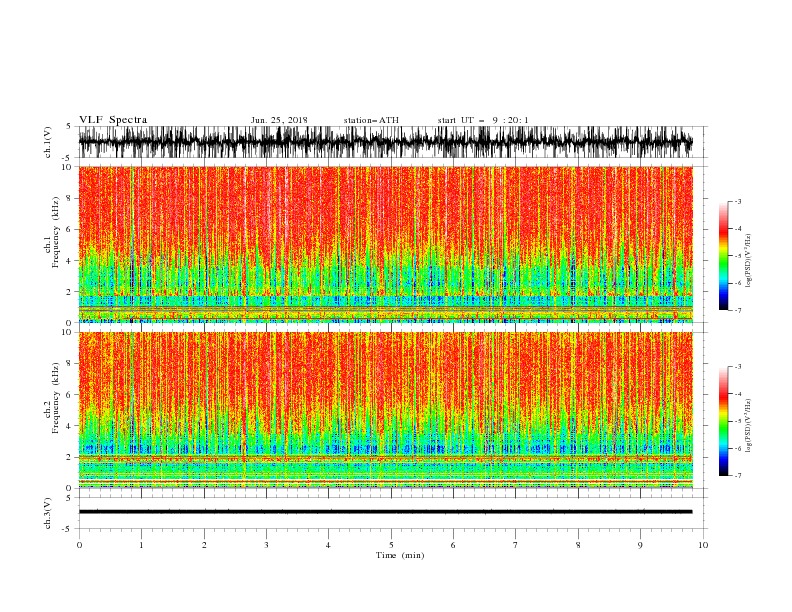The image size is (792, 612).
Task: Click the "9" tick on the time axis
Action: [640, 545]
